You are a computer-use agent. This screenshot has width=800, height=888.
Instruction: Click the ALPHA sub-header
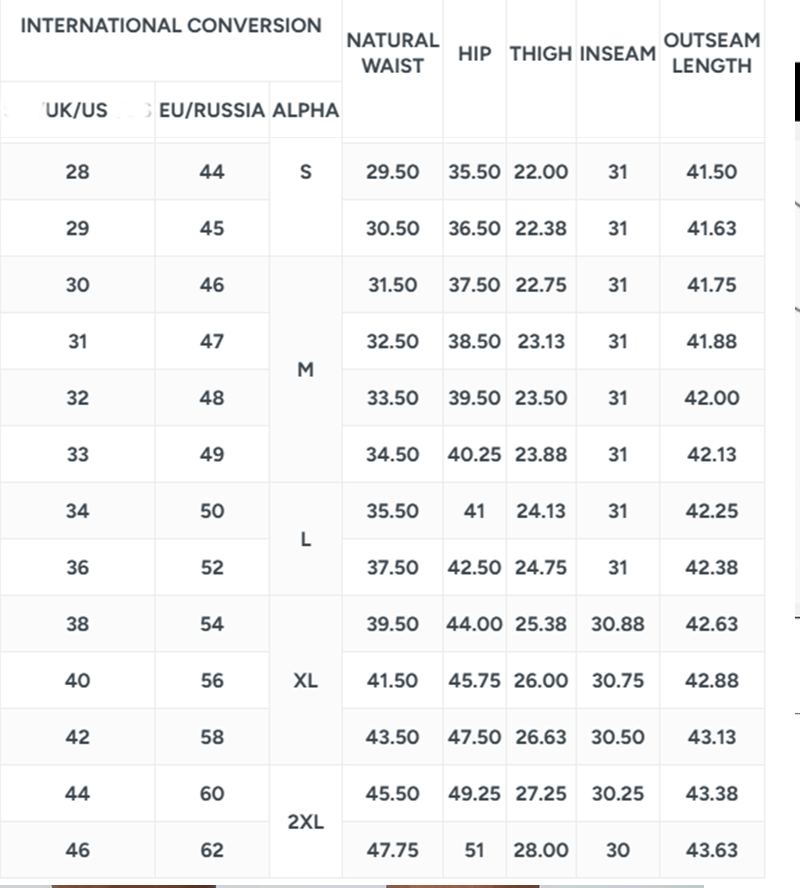[305, 110]
